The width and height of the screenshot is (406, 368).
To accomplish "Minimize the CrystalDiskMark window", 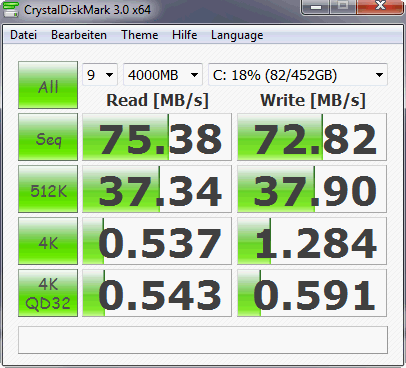I will pos(316,6).
